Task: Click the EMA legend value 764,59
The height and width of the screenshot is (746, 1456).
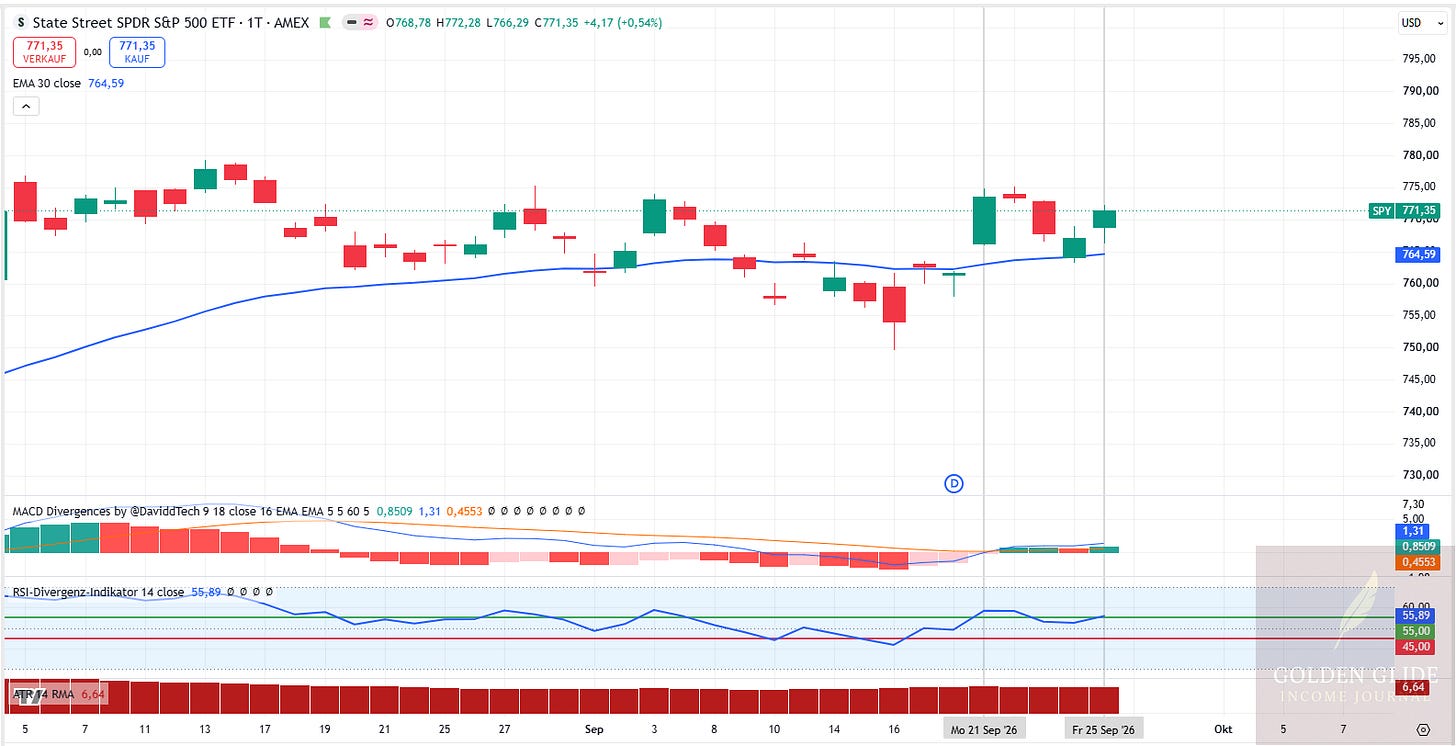Action: [x=106, y=83]
